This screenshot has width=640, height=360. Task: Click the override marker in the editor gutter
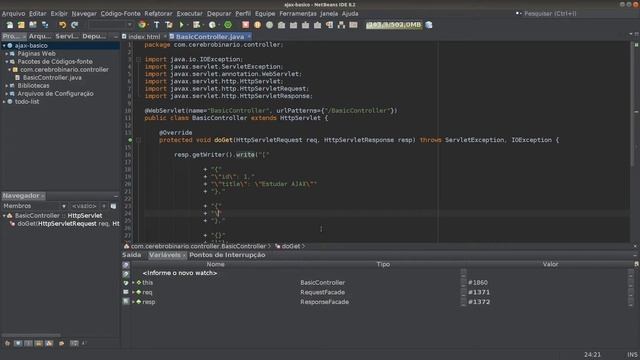pos(130,140)
